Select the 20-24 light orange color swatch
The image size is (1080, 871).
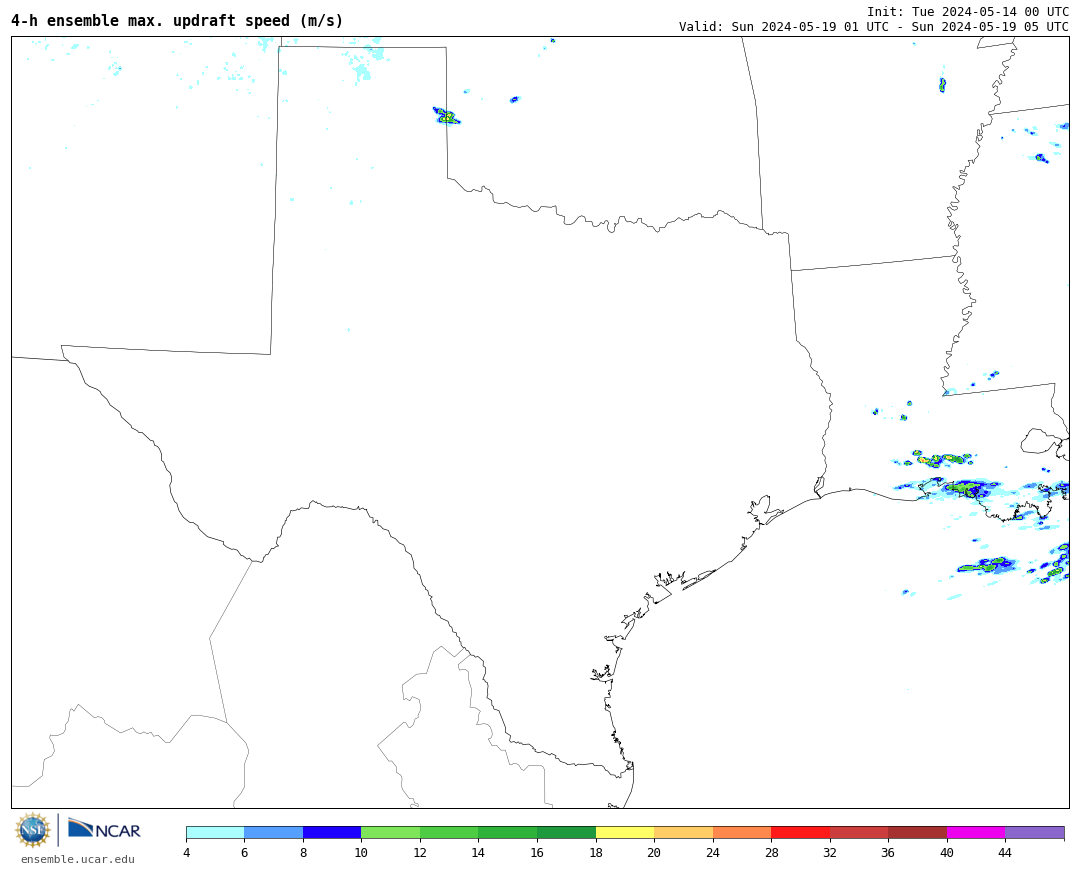[x=683, y=832]
